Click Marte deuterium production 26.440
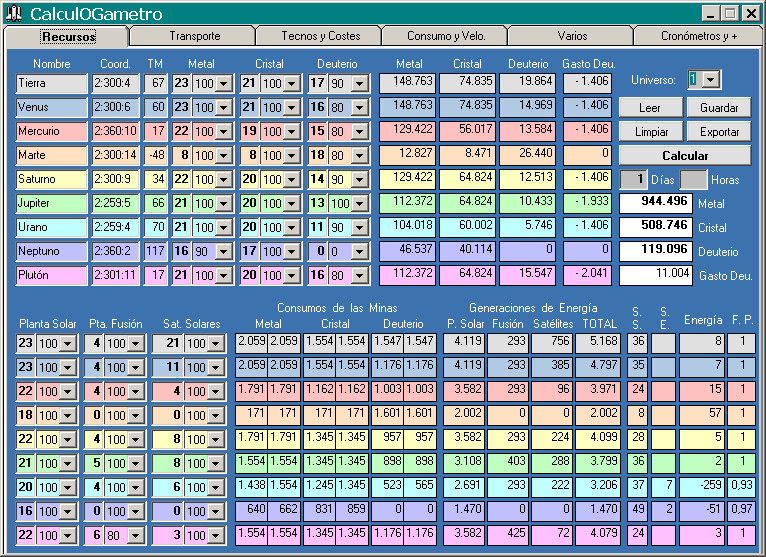This screenshot has height=557, width=766. click(528, 155)
